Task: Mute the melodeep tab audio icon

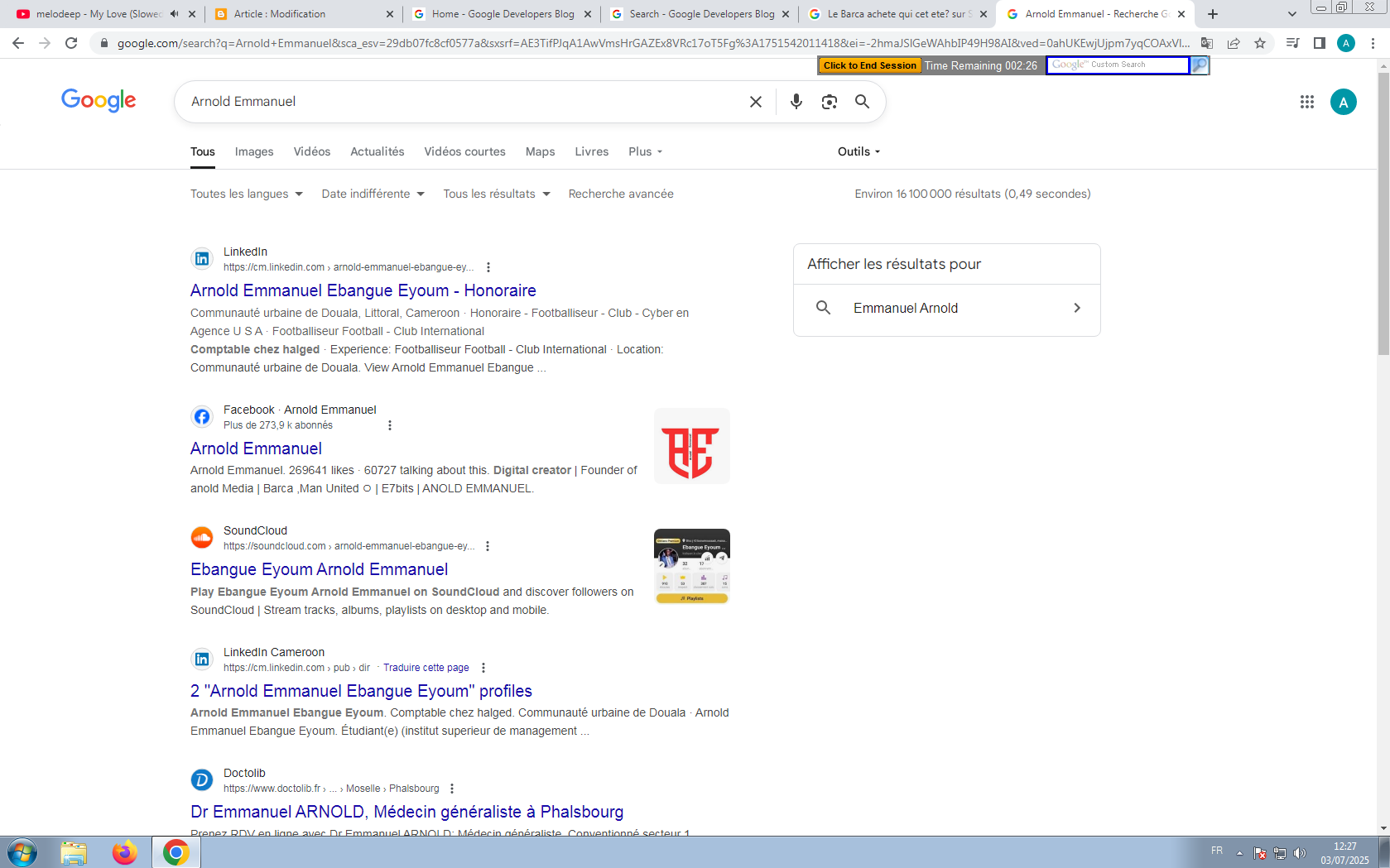Action: [174, 14]
